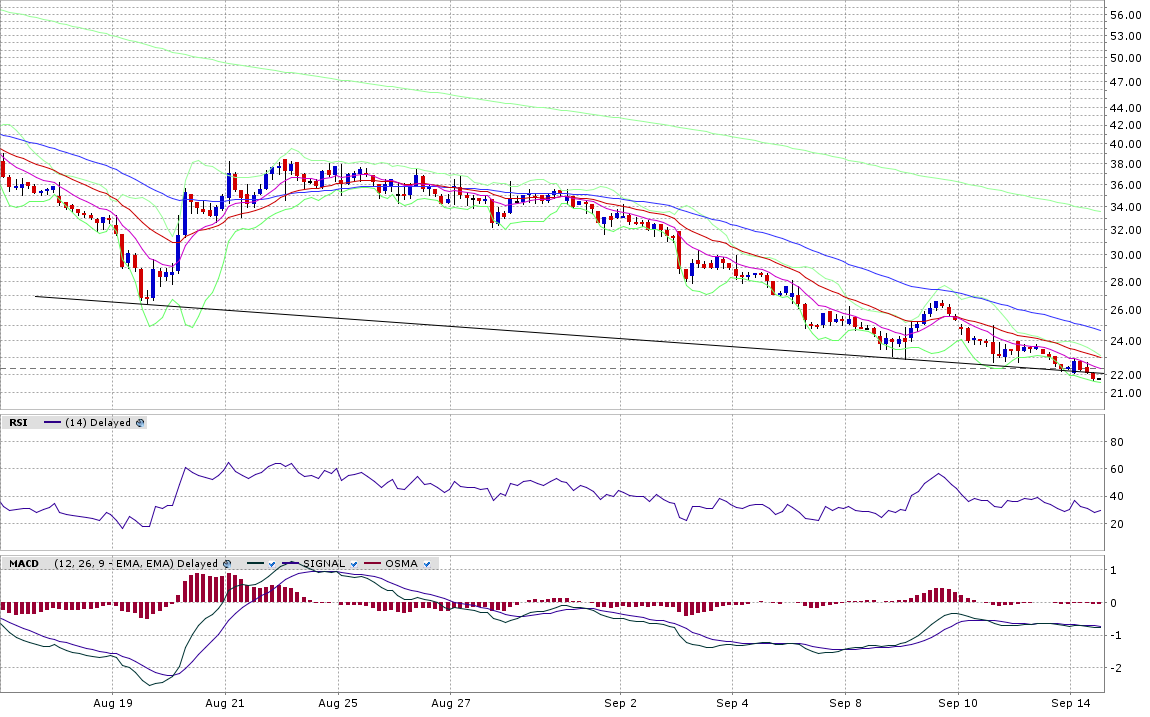
Task: Click the Sep 8 date label
Action: pos(846,703)
